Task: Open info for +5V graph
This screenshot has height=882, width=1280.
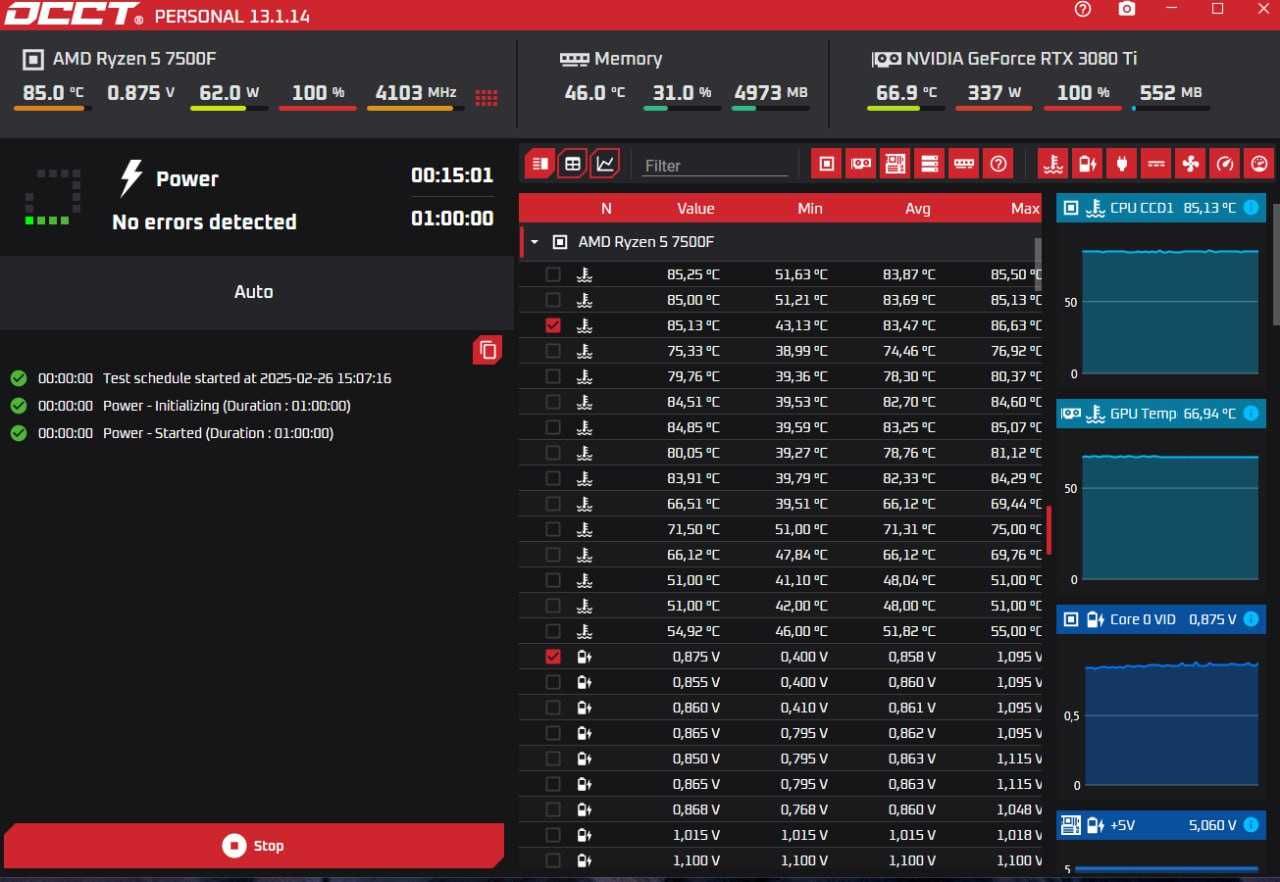Action: (1251, 825)
